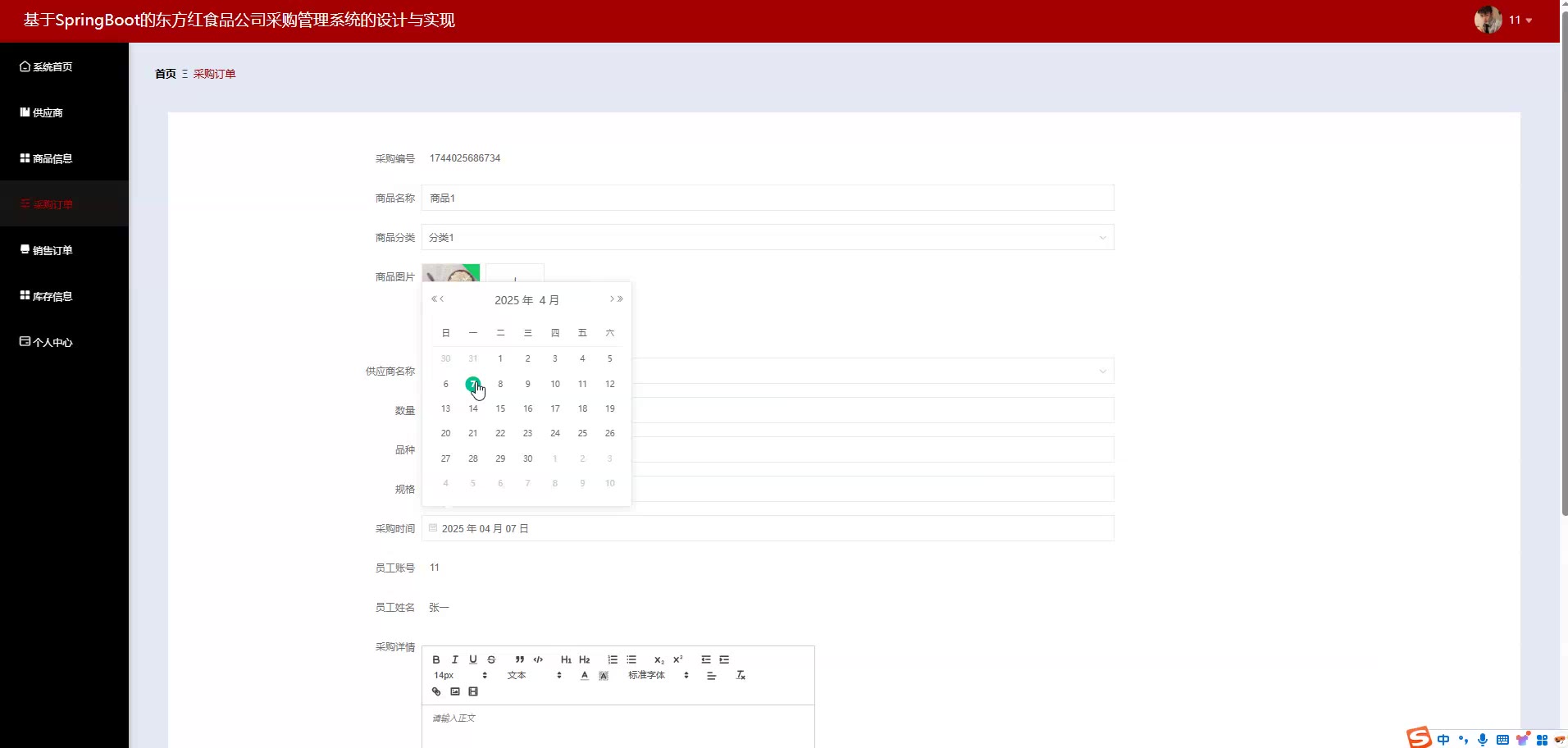This screenshot has width=1568, height=748.
Task: Select April 30 in the calendar
Action: click(x=527, y=458)
